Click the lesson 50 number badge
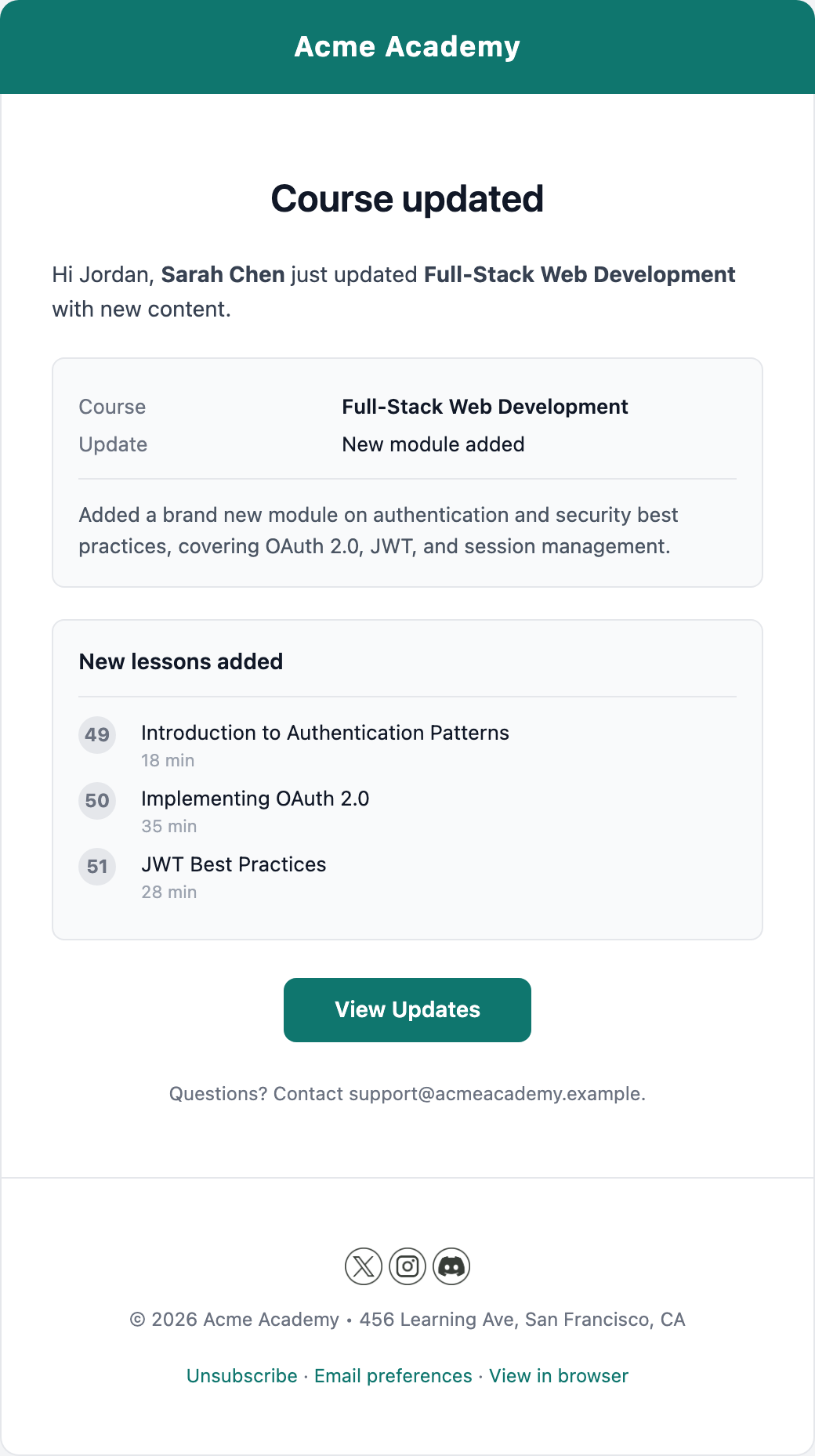Image resolution: width=815 pixels, height=1456 pixels. [97, 801]
